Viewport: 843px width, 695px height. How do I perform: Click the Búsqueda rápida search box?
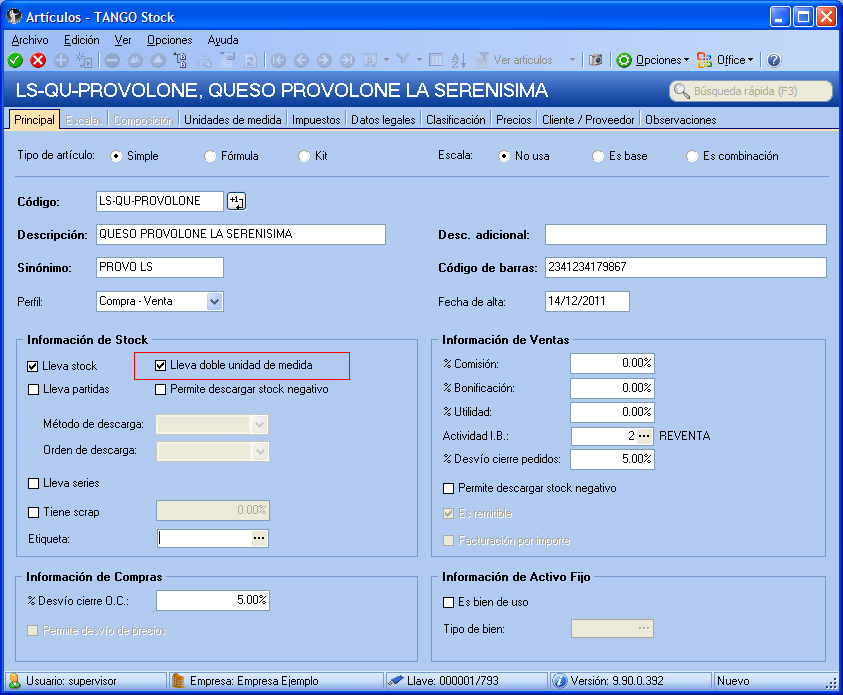click(751, 91)
